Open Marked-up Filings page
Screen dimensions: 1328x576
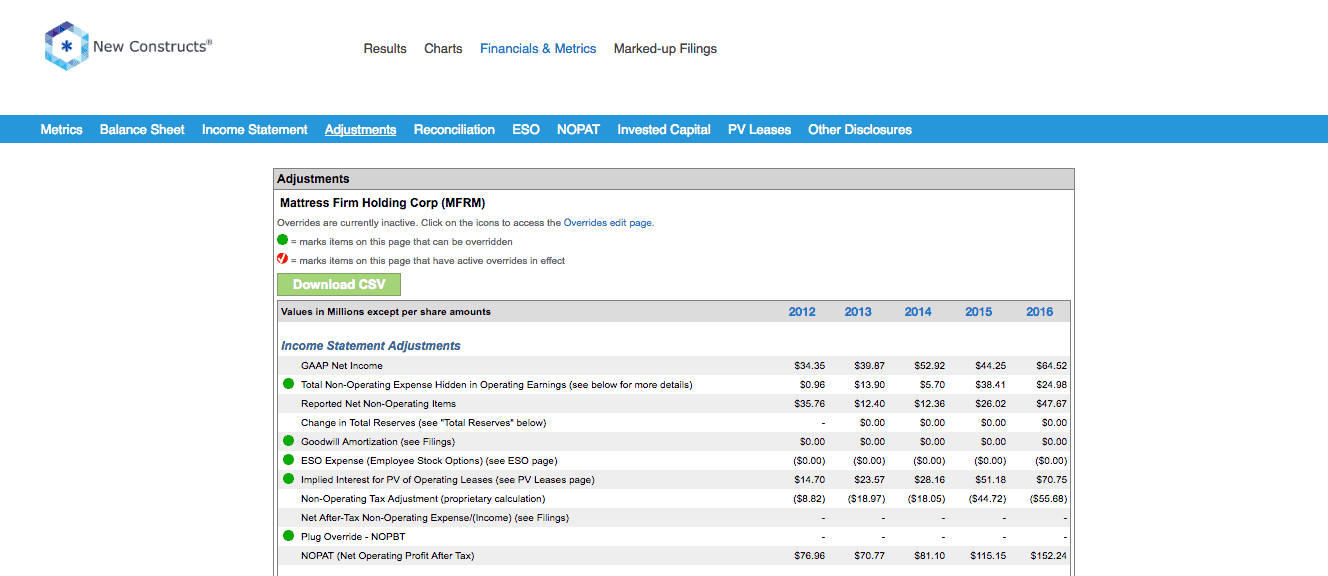click(665, 48)
